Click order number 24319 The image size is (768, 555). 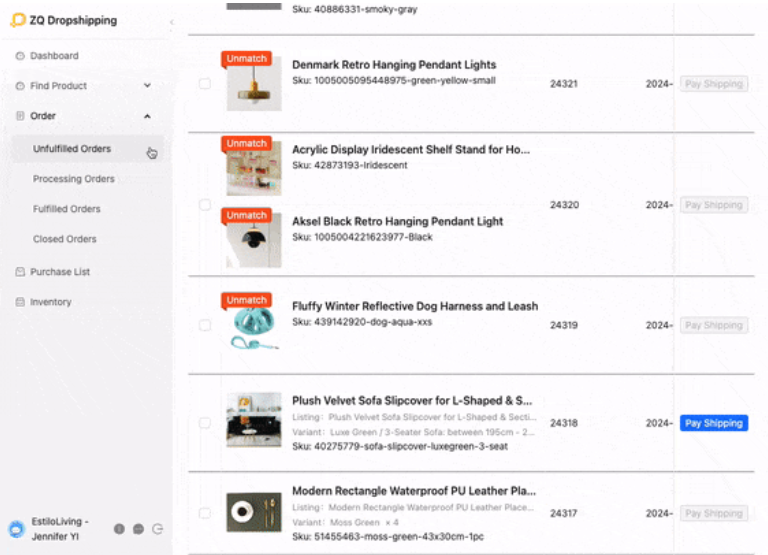click(x=564, y=325)
